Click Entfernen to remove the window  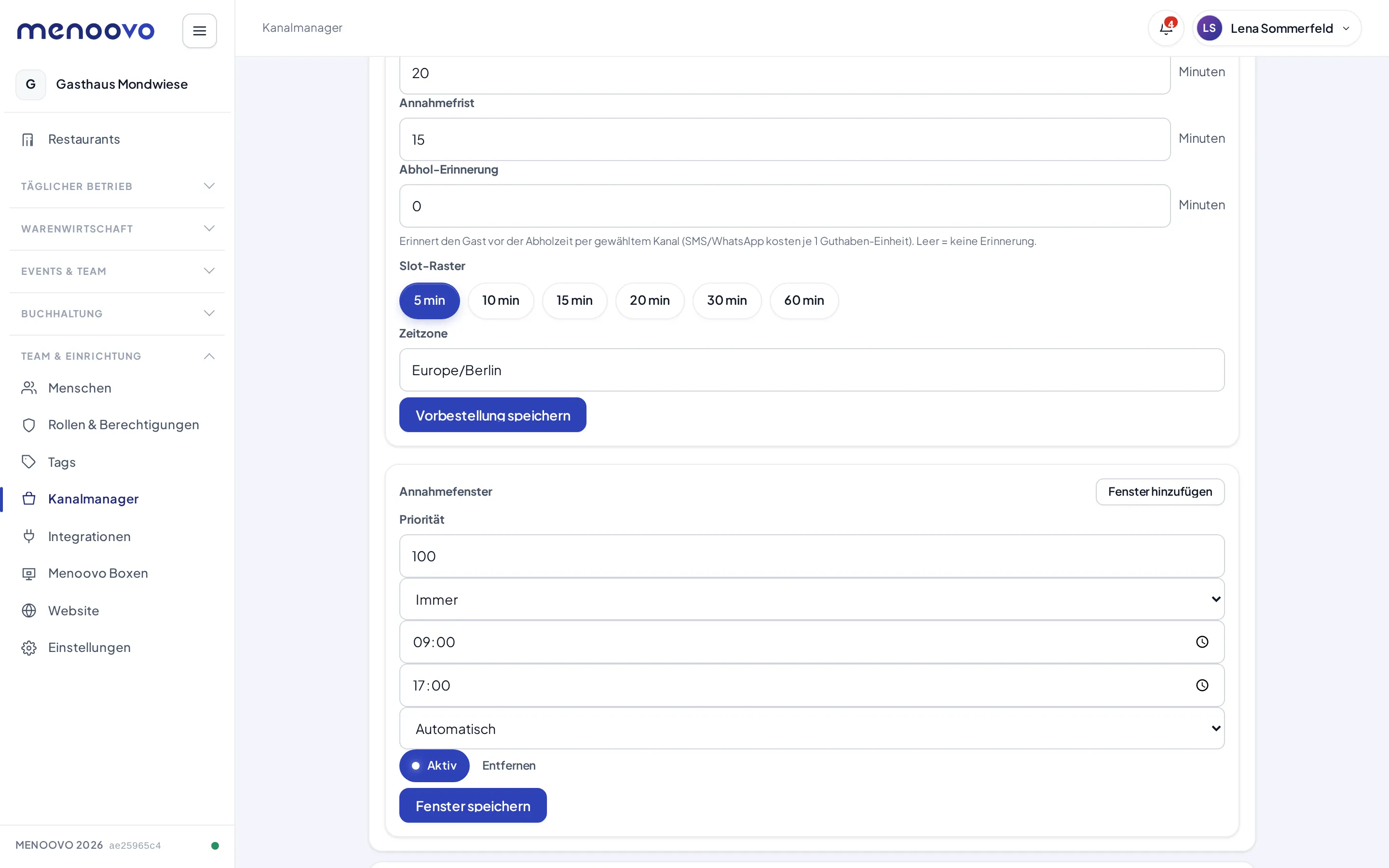(x=508, y=765)
